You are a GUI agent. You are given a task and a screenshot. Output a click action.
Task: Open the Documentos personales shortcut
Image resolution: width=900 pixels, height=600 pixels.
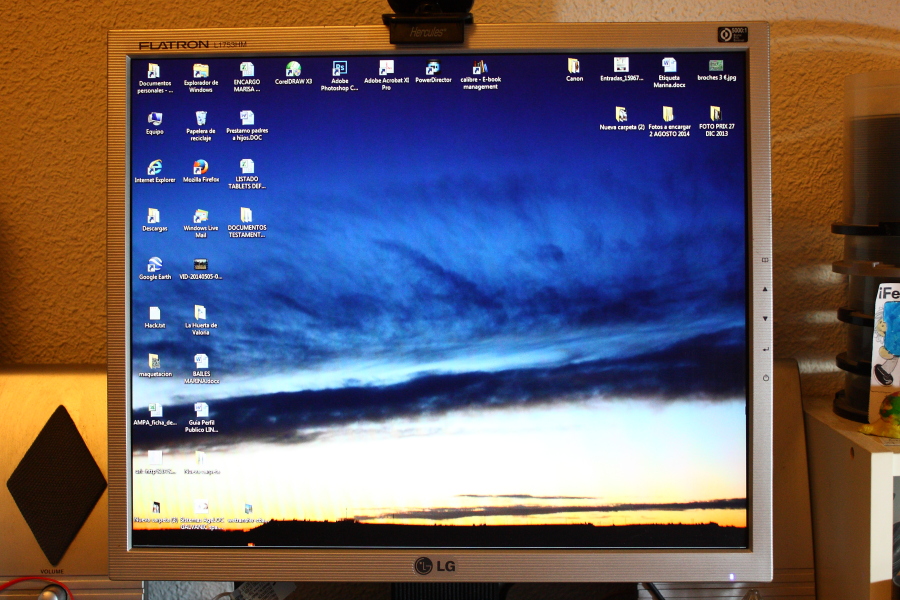(x=154, y=78)
